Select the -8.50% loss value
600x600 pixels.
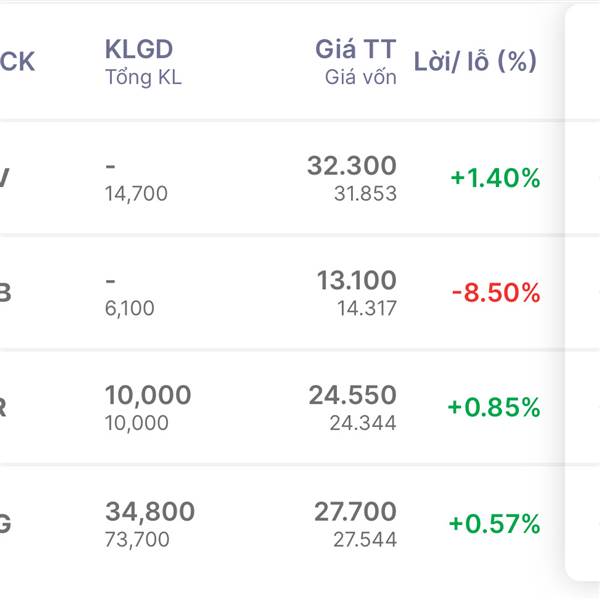tap(495, 293)
